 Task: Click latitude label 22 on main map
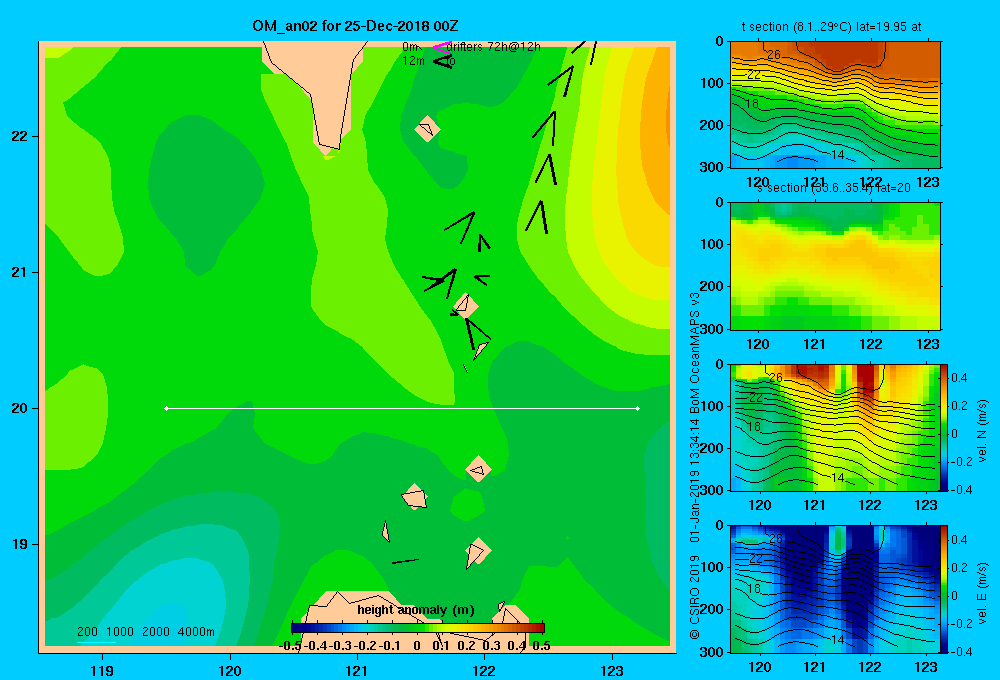(20, 136)
